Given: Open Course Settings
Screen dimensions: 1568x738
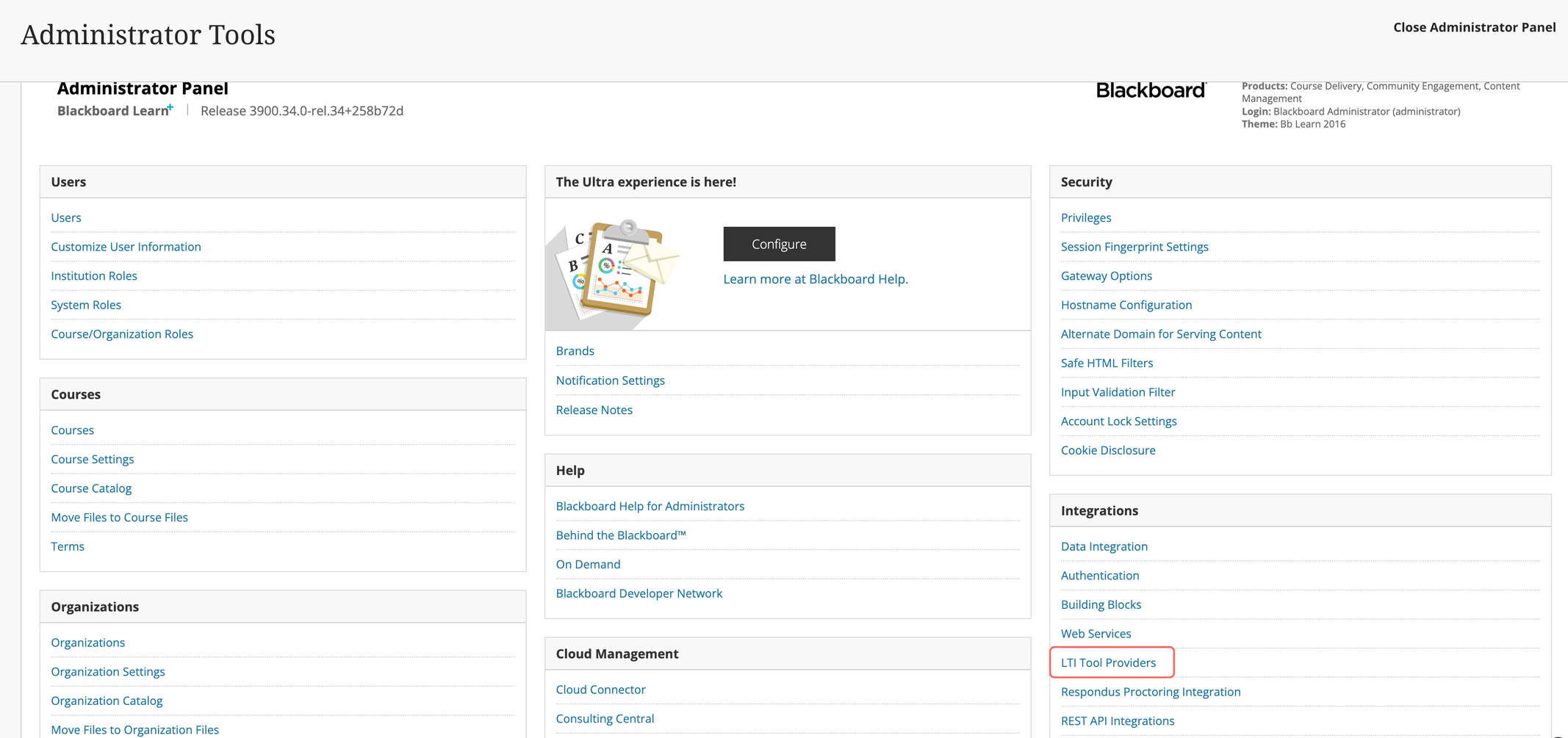Looking at the screenshot, I should (x=93, y=459).
